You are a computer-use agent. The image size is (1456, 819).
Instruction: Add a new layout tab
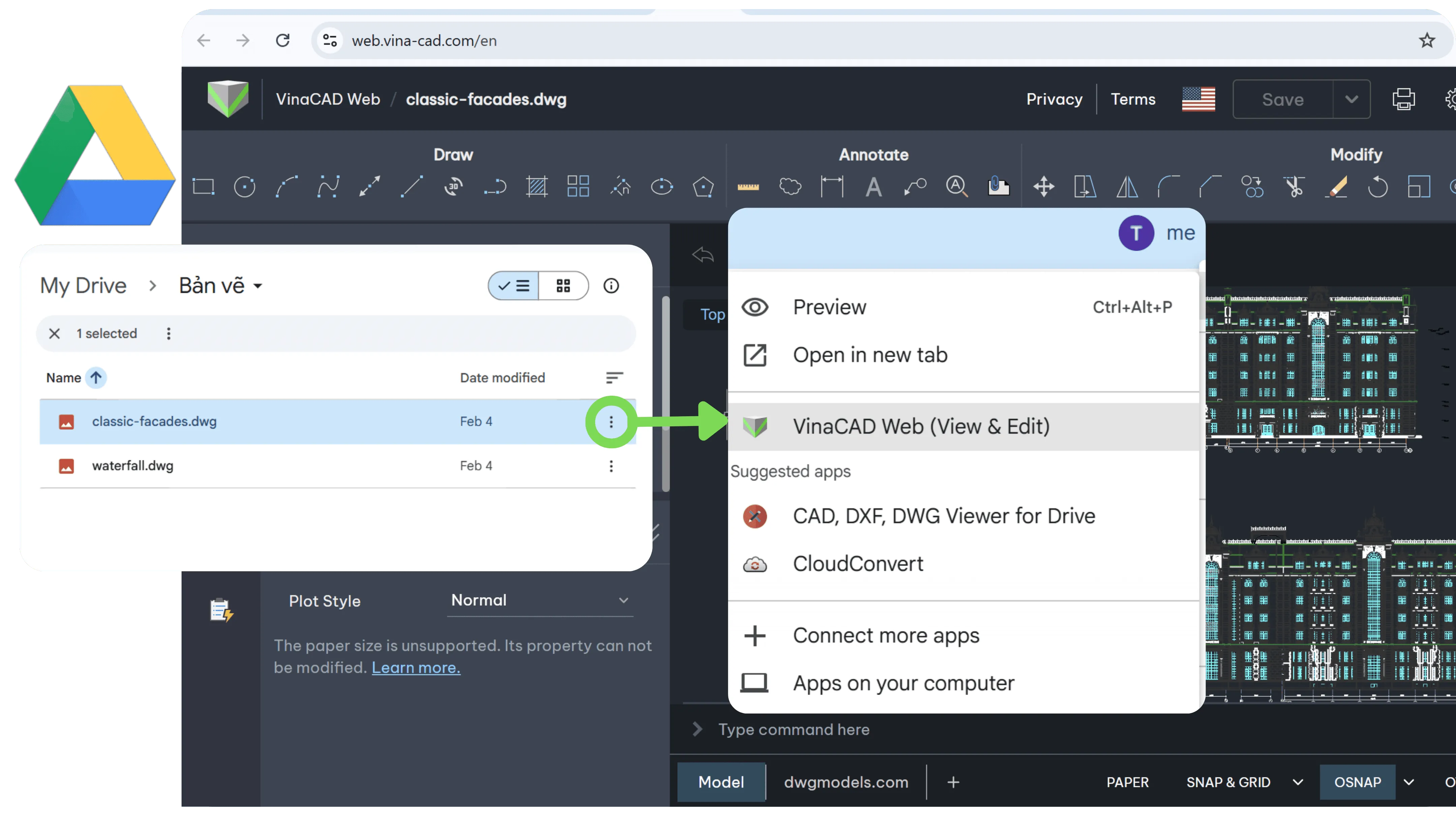[x=953, y=782]
